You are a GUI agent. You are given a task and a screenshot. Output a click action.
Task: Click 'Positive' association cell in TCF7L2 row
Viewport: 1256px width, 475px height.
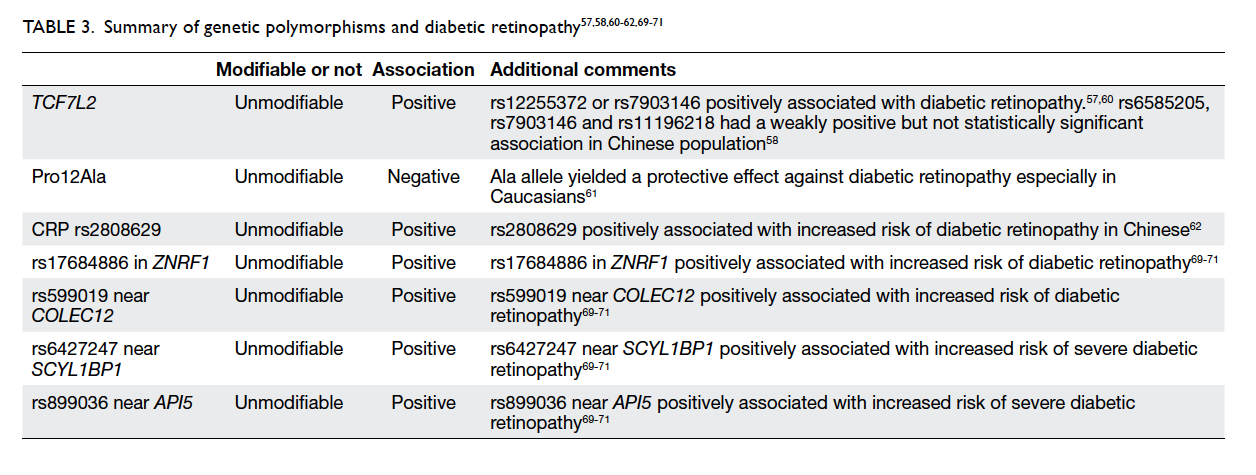pyautogui.click(x=423, y=103)
